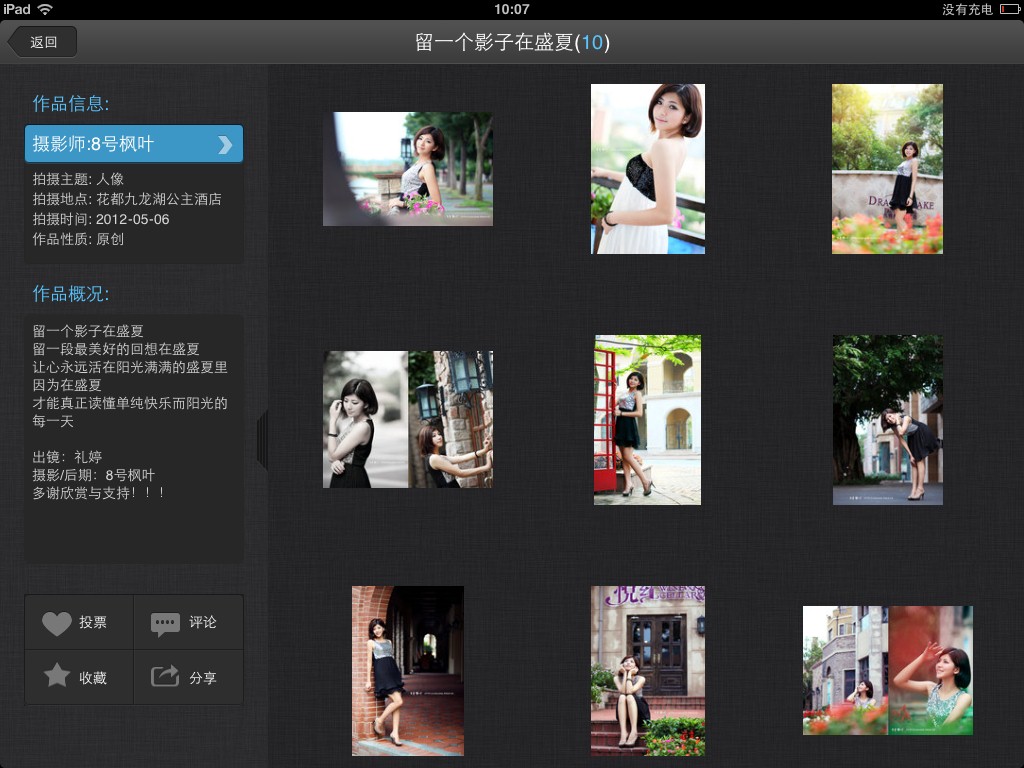Go back with the 返回 button
The height and width of the screenshot is (768, 1024).
pos(42,42)
